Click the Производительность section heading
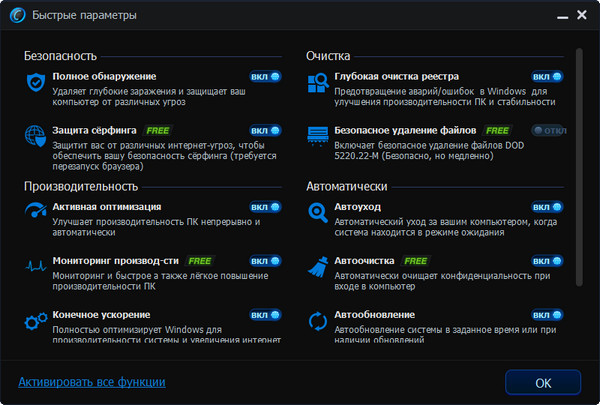This screenshot has height=405, width=600. tap(81, 186)
